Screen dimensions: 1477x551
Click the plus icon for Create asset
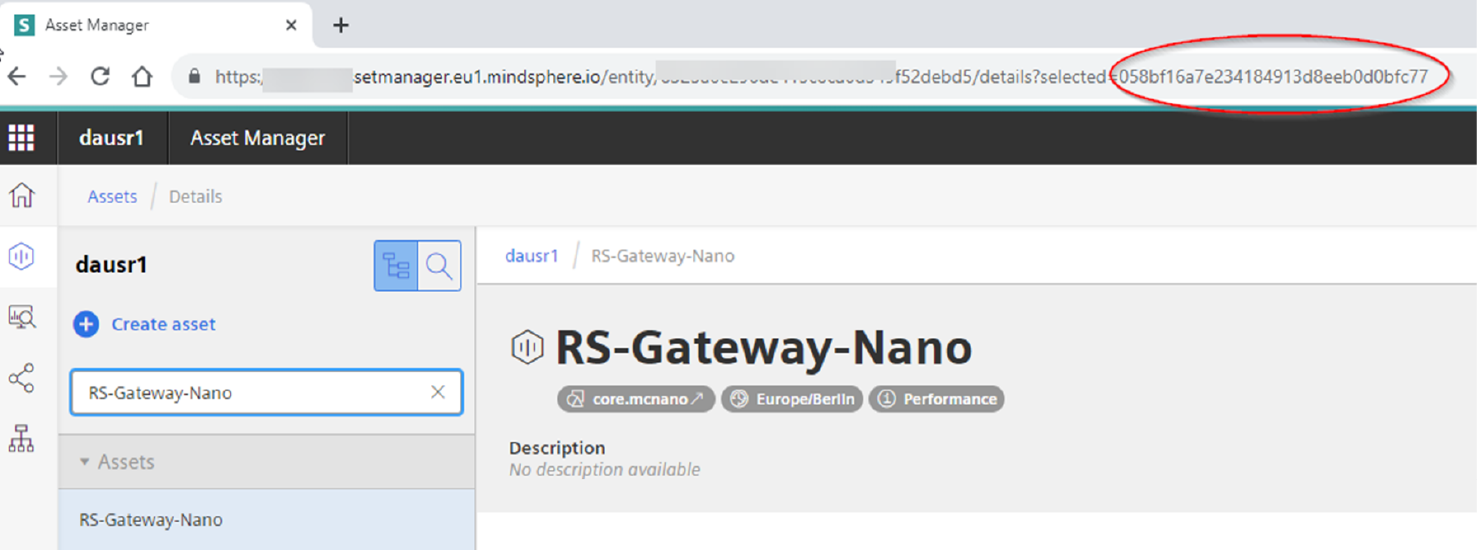coord(86,324)
